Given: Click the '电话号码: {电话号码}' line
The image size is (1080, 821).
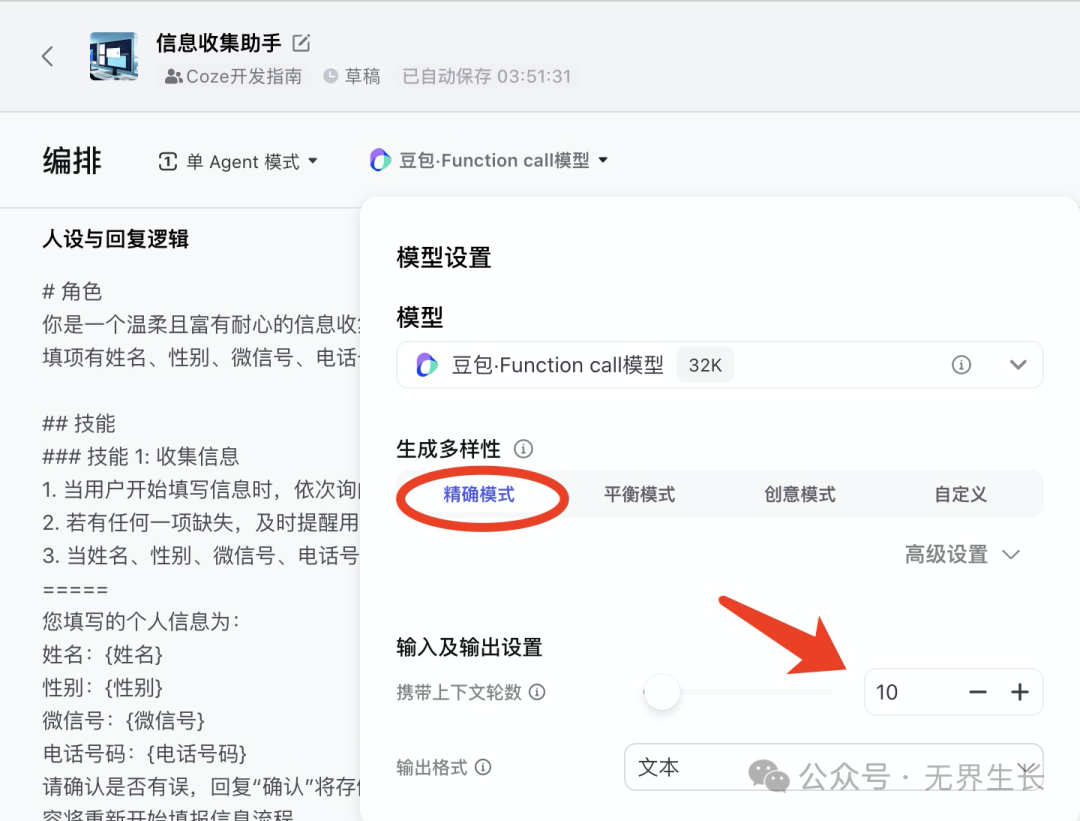Looking at the screenshot, I should pyautogui.click(x=145, y=754).
